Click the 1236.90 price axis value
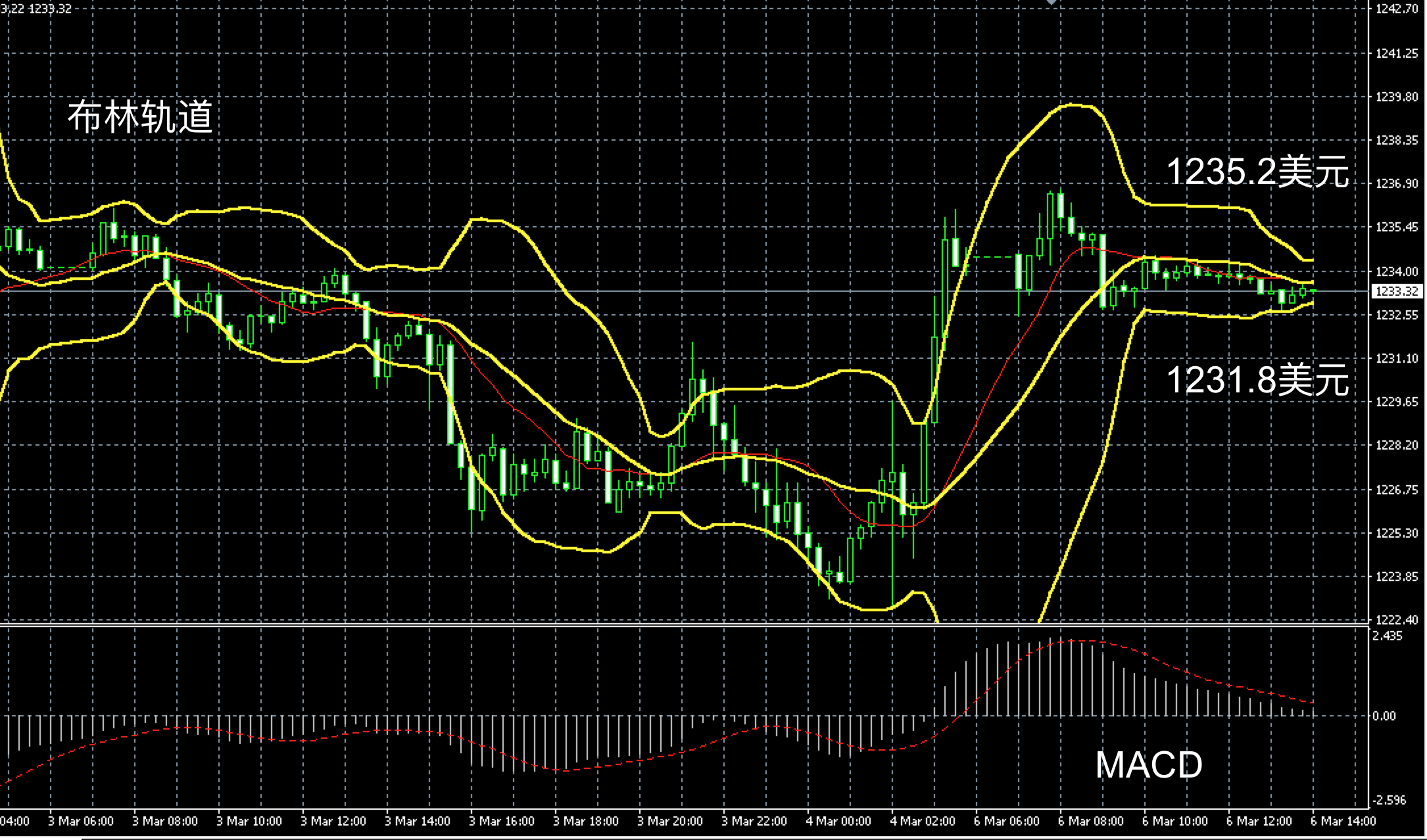 click(1397, 183)
